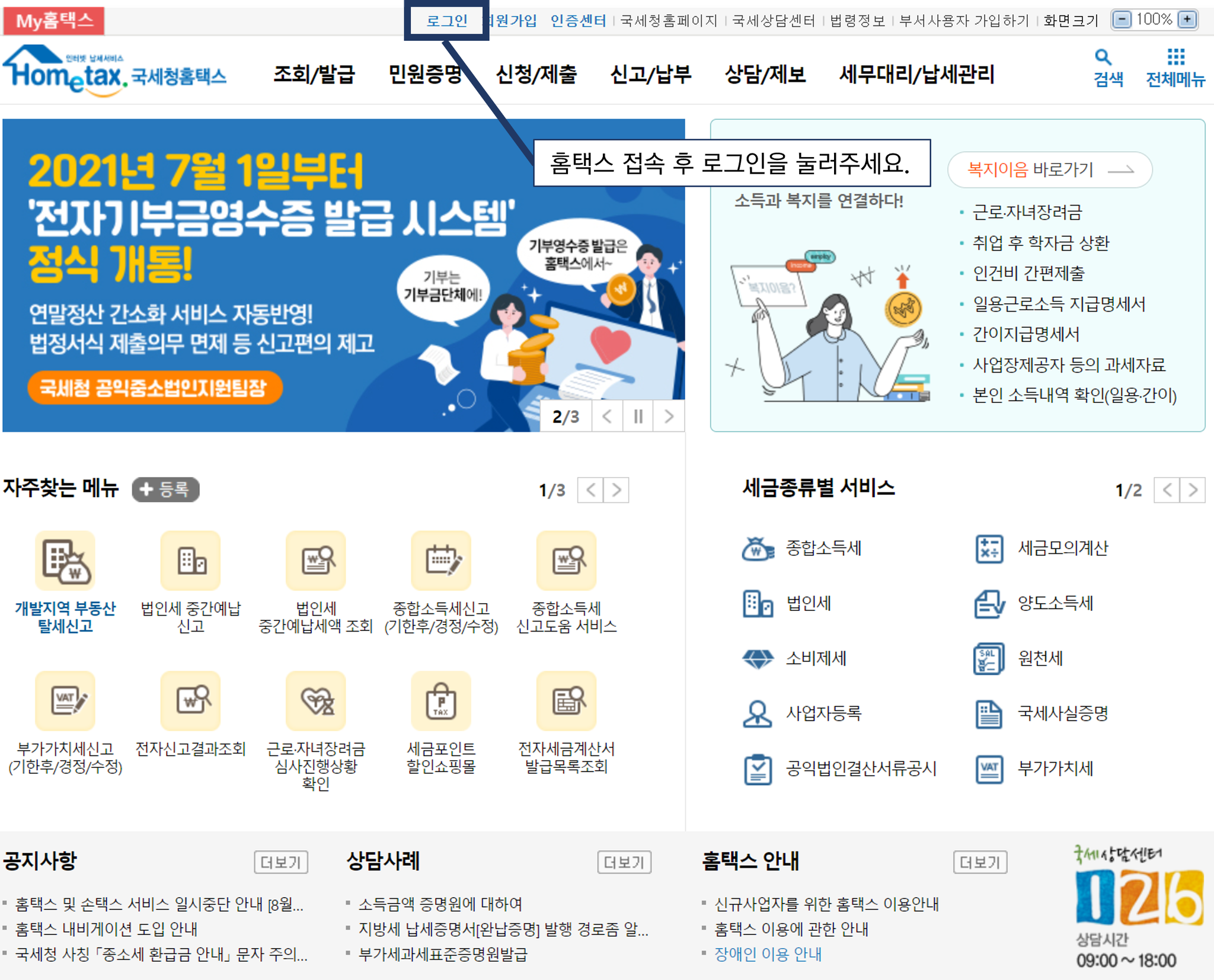
Task: Click the 로그인 link at the top
Action: tap(447, 21)
